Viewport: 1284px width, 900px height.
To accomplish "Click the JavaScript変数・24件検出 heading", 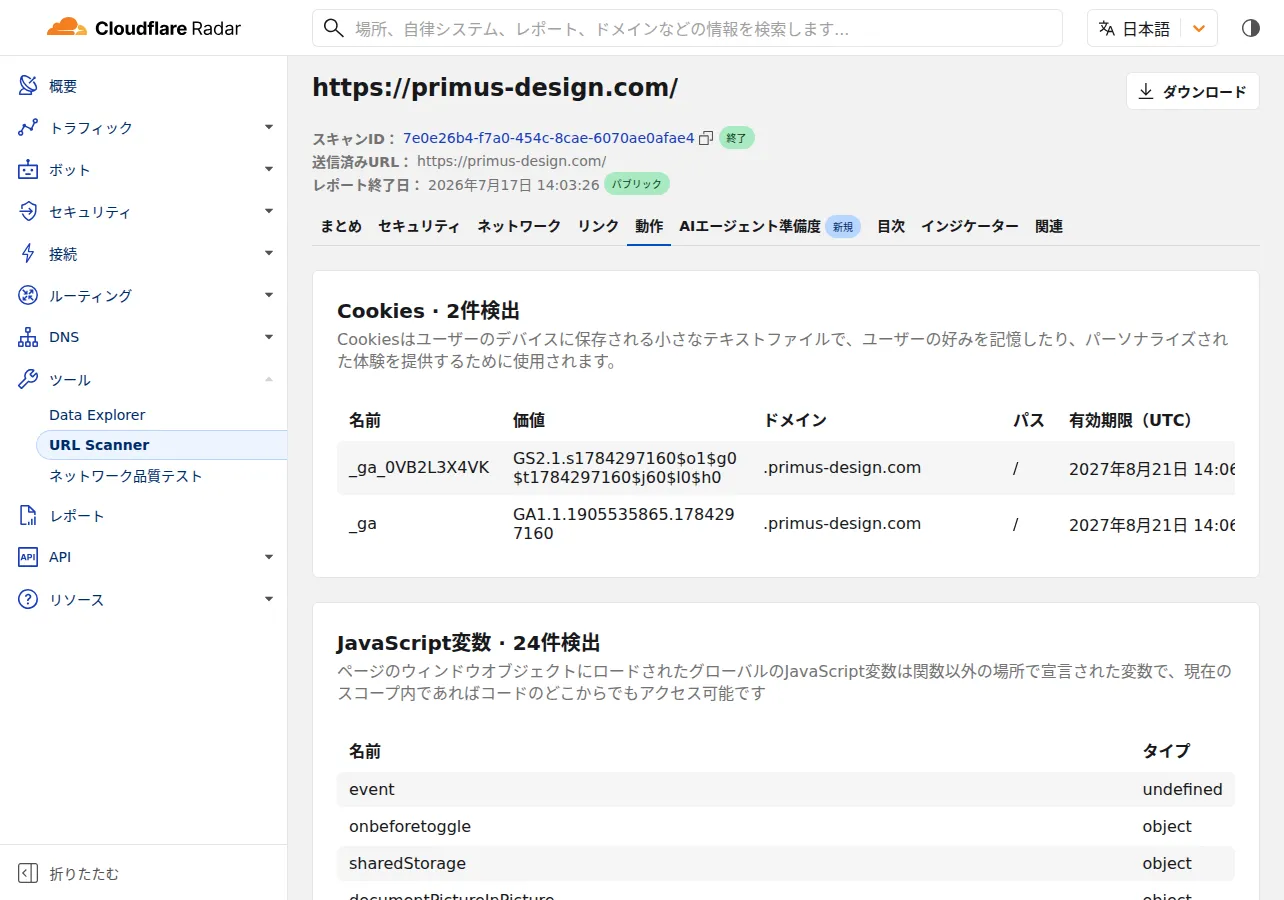I will coord(469,643).
